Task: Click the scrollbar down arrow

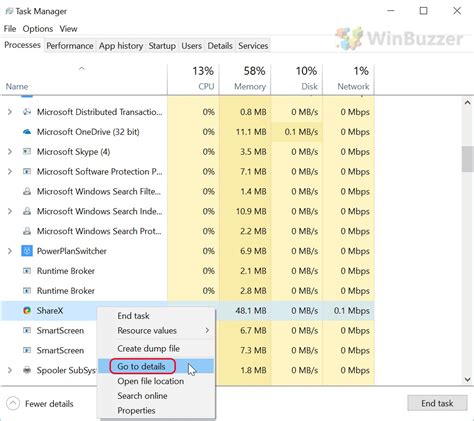Action: click(x=467, y=379)
